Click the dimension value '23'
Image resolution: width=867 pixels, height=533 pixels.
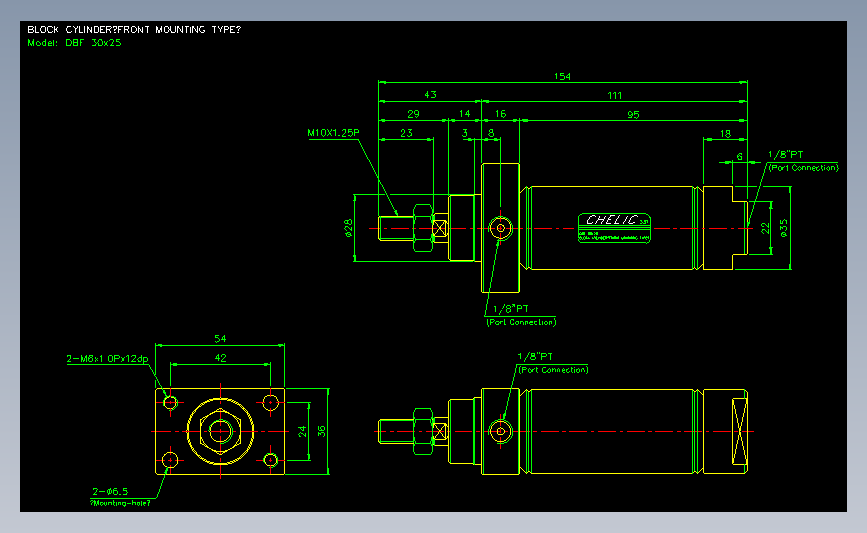(406, 133)
